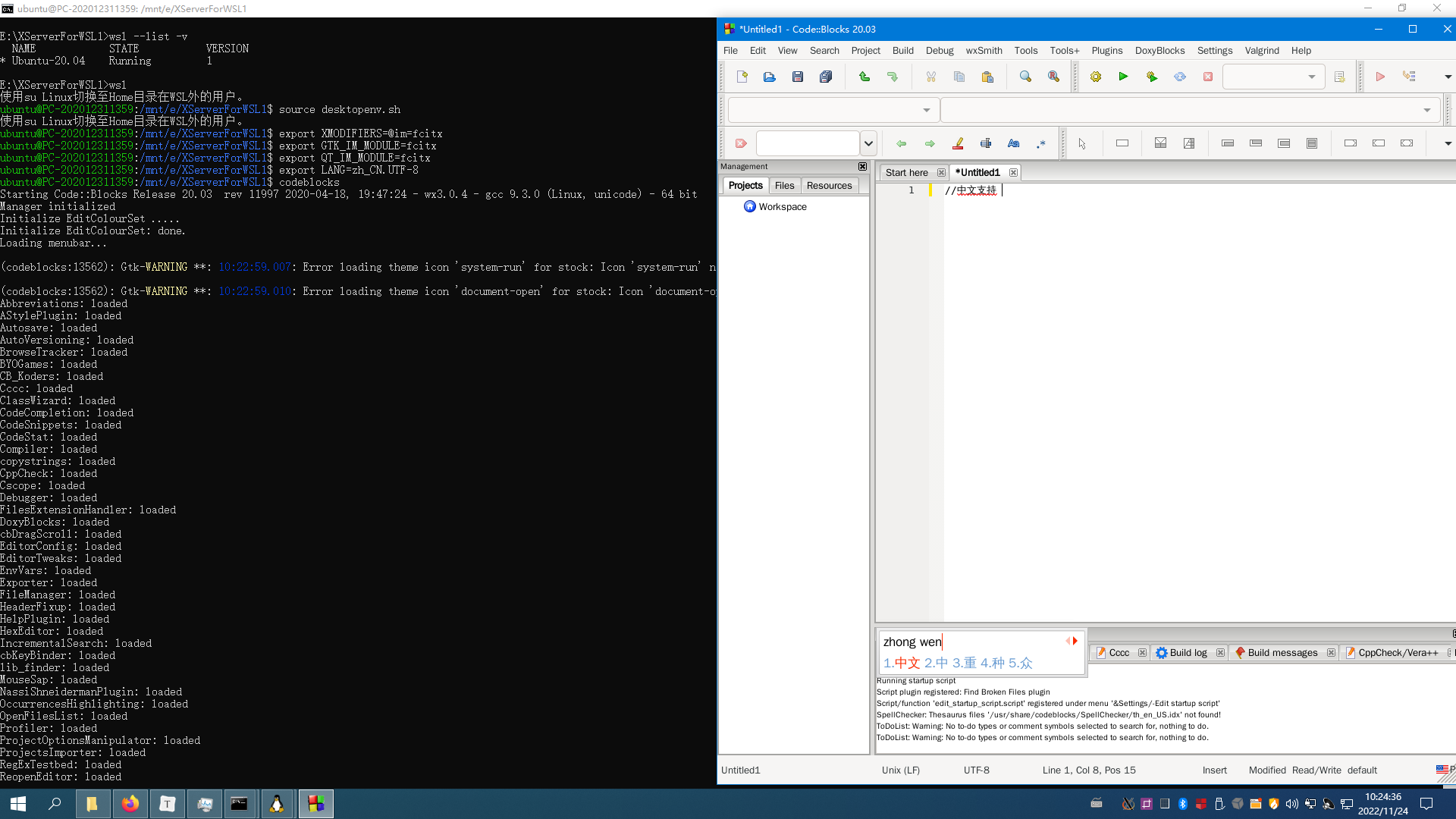Open the Search menu
Viewport: 1456px width, 819px height.
(824, 50)
